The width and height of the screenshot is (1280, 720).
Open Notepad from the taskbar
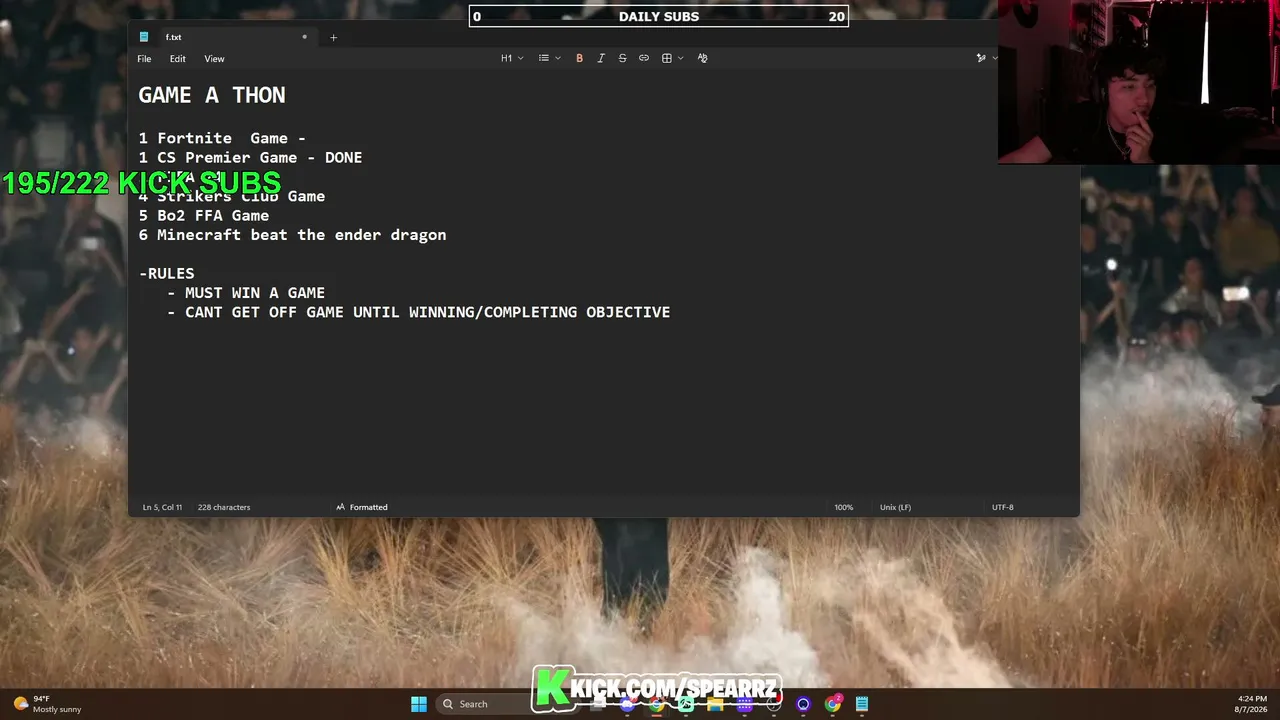pyautogui.click(x=862, y=704)
